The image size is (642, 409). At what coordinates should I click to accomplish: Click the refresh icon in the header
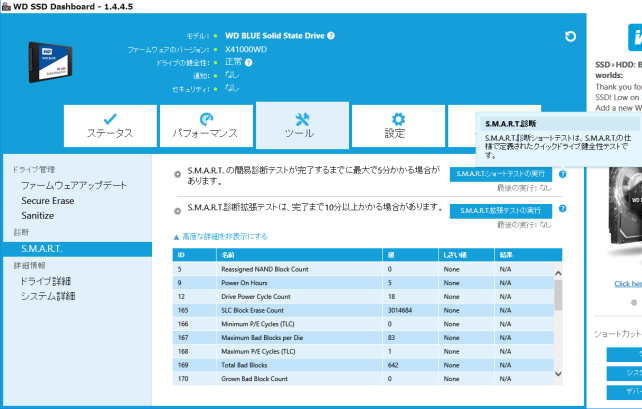click(570, 37)
